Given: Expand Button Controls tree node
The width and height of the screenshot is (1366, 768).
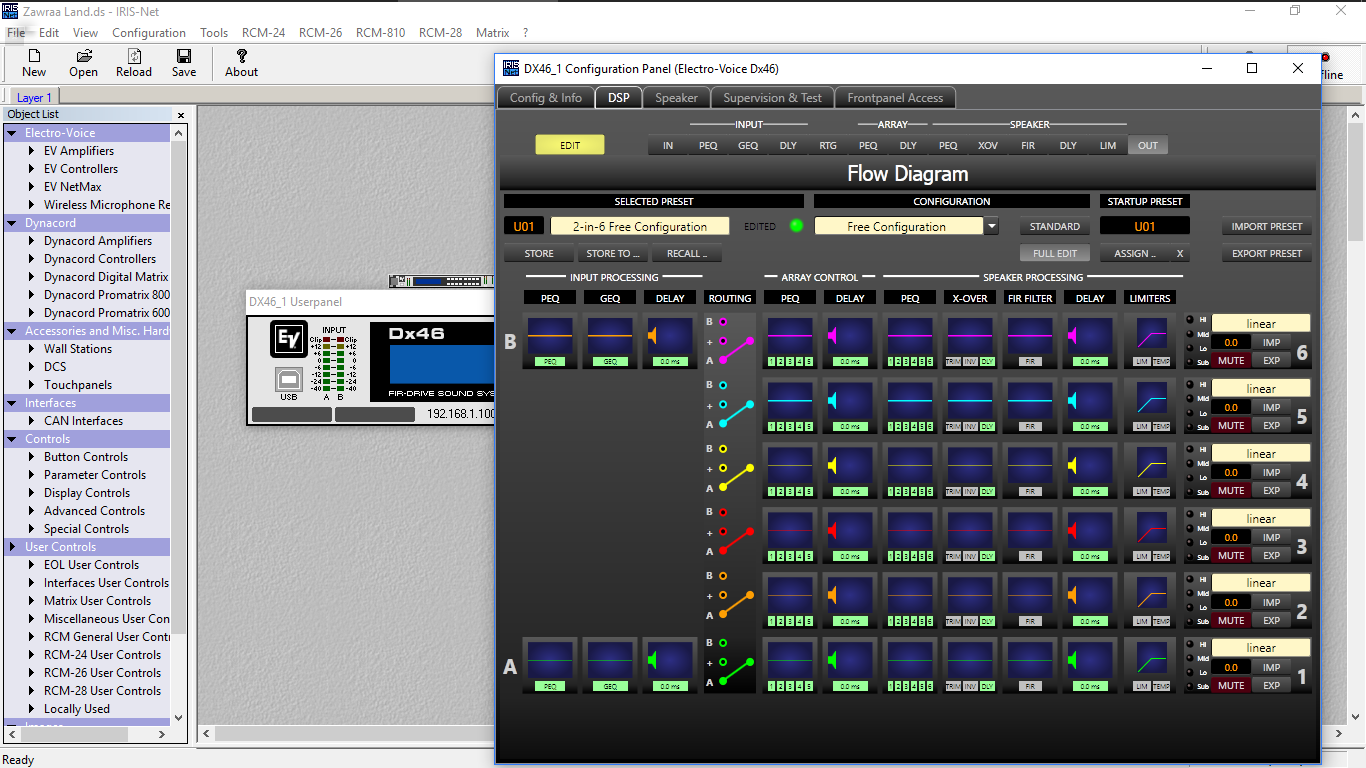Looking at the screenshot, I should [32, 457].
